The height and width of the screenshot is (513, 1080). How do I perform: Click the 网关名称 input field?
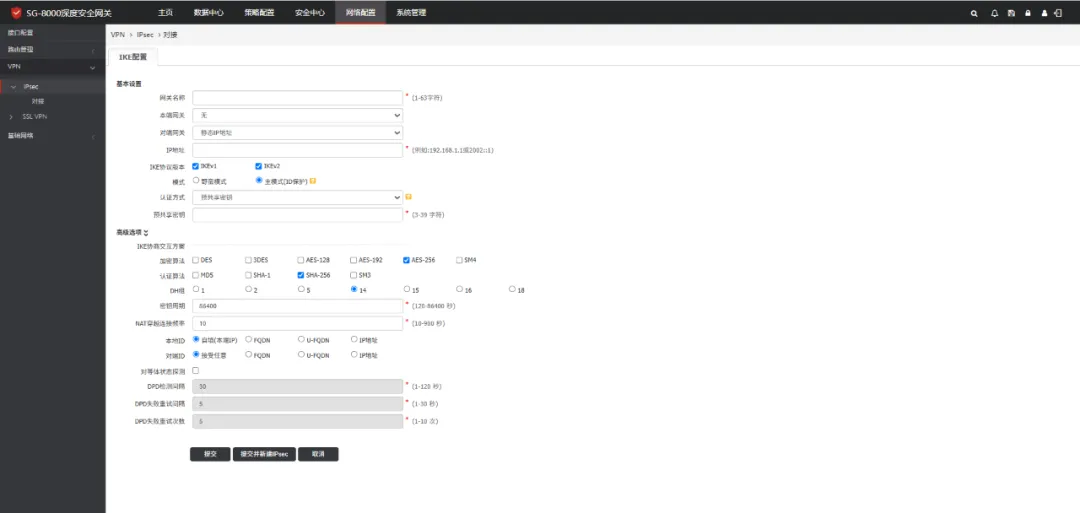[x=298, y=98]
